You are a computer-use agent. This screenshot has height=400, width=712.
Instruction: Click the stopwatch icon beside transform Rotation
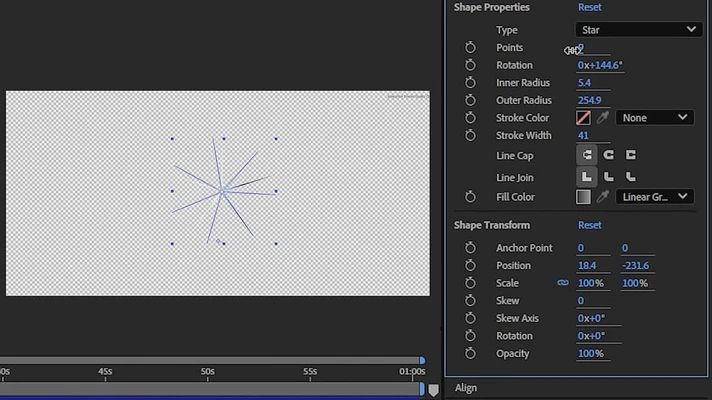[470, 336]
